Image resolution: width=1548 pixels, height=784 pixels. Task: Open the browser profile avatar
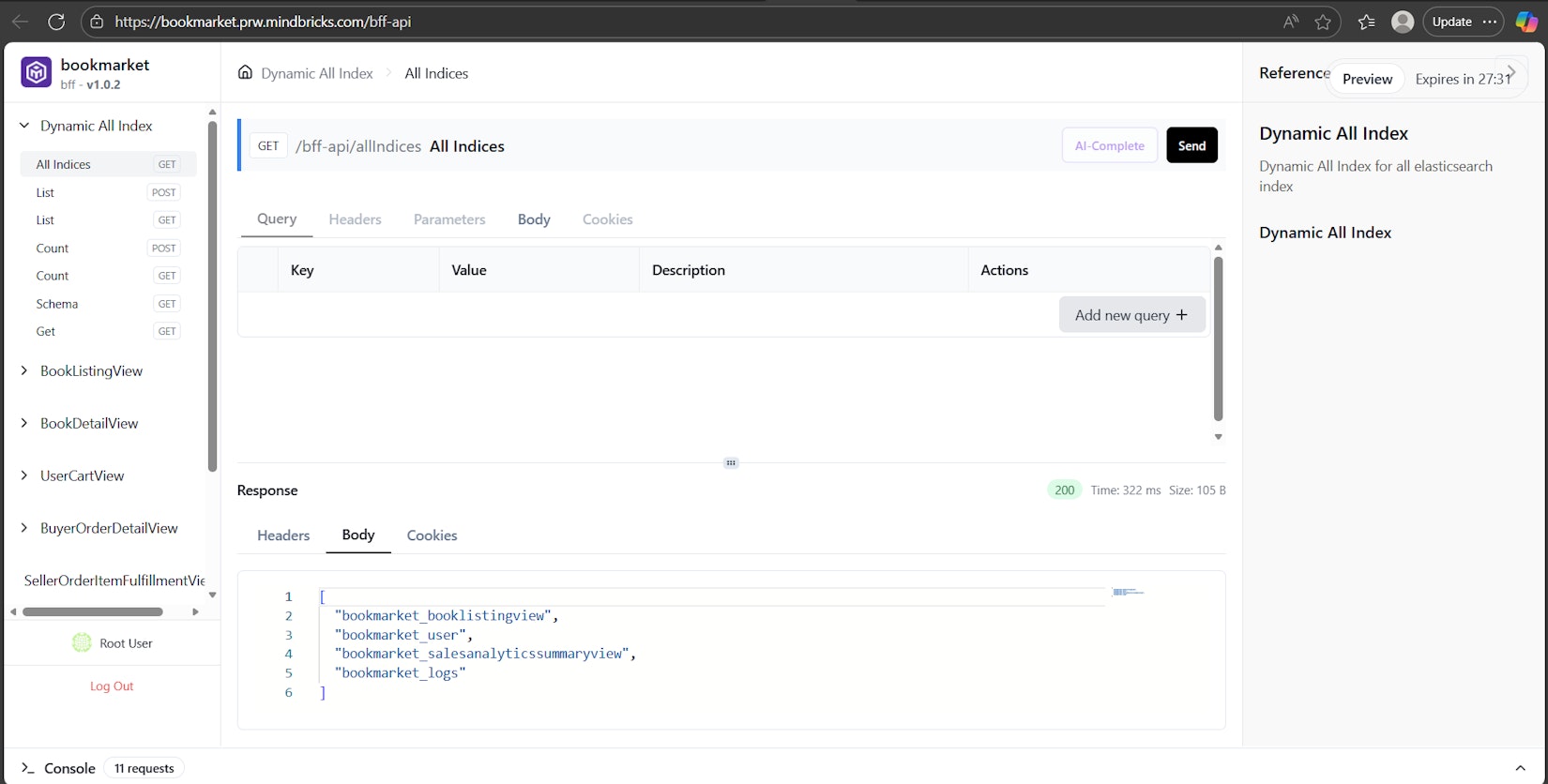click(x=1402, y=22)
